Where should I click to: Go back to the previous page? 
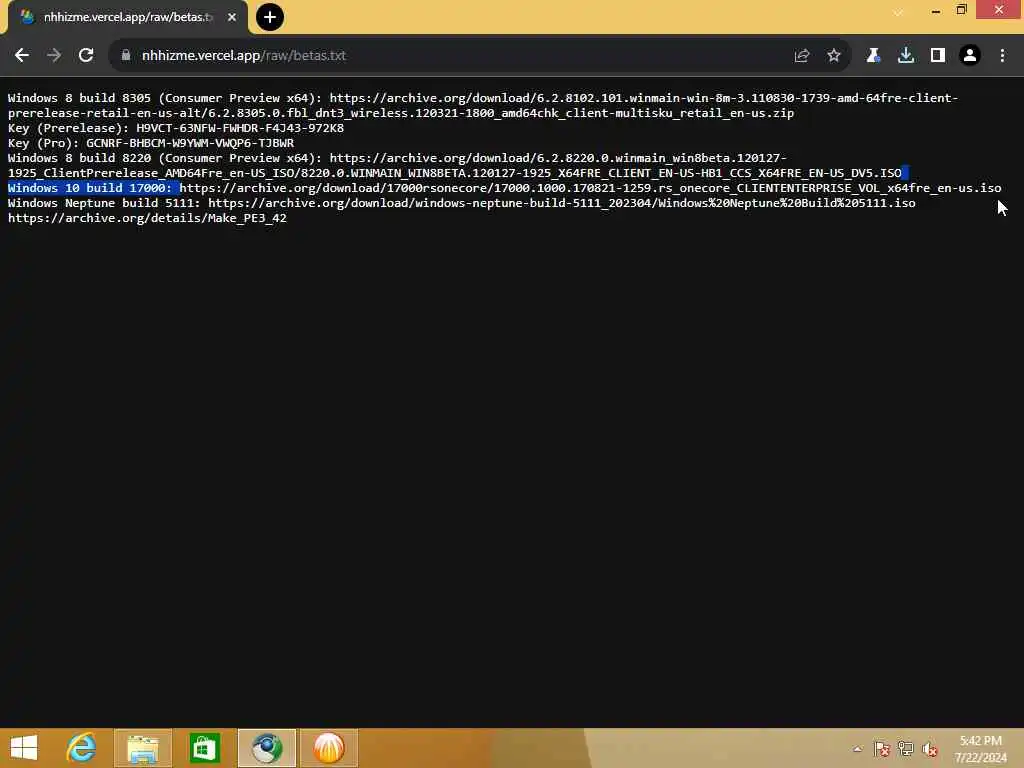22,56
